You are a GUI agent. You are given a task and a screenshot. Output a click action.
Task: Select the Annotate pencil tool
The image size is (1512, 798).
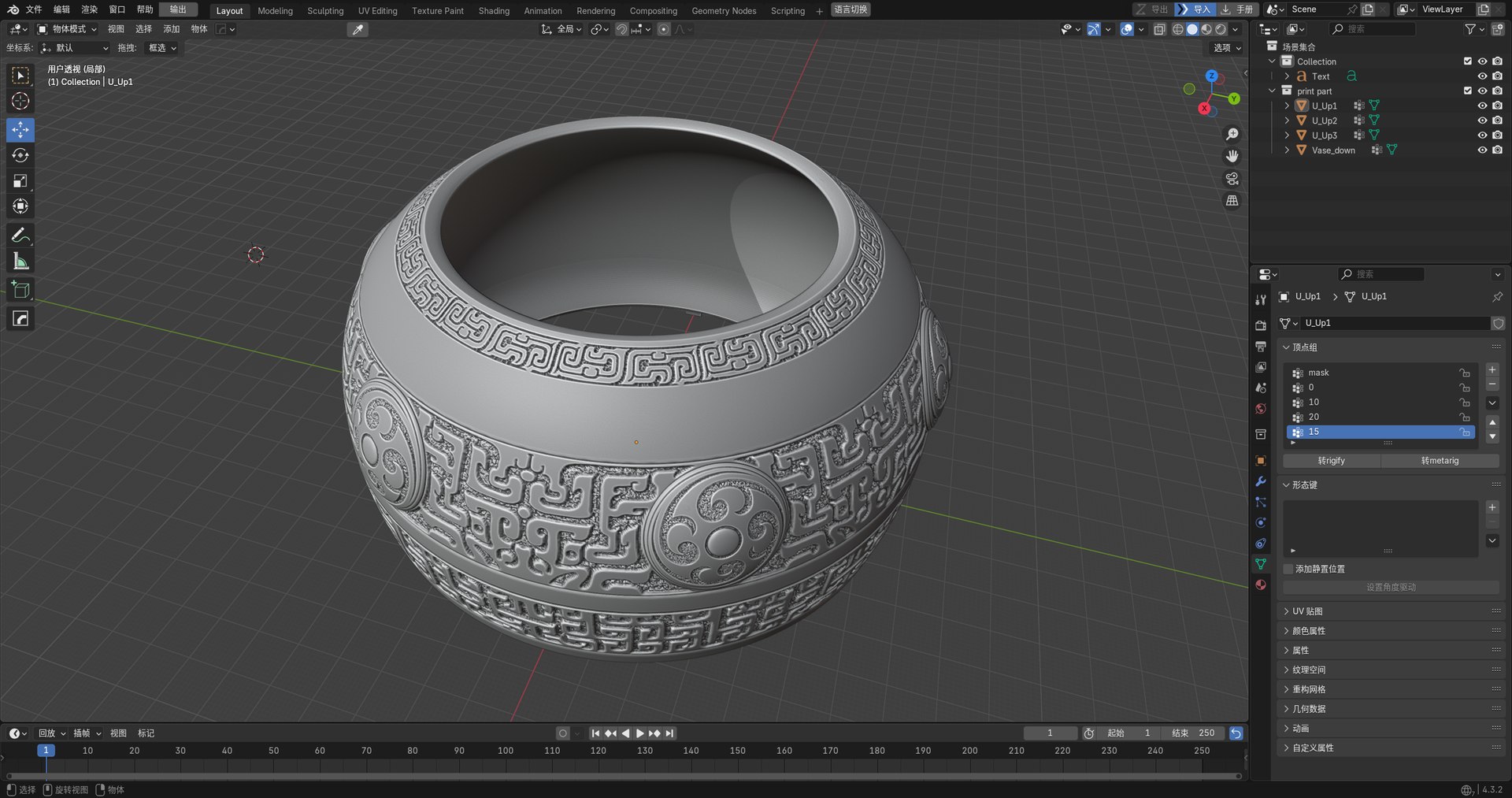click(x=20, y=236)
